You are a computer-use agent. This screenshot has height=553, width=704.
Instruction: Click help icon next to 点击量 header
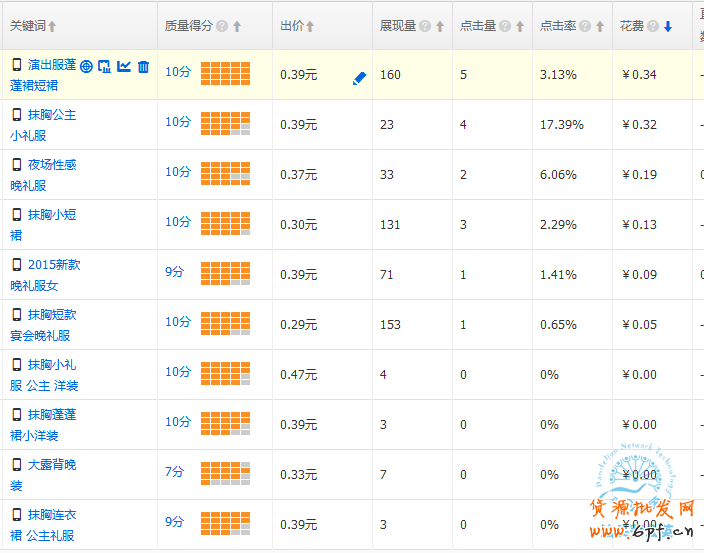click(x=504, y=27)
